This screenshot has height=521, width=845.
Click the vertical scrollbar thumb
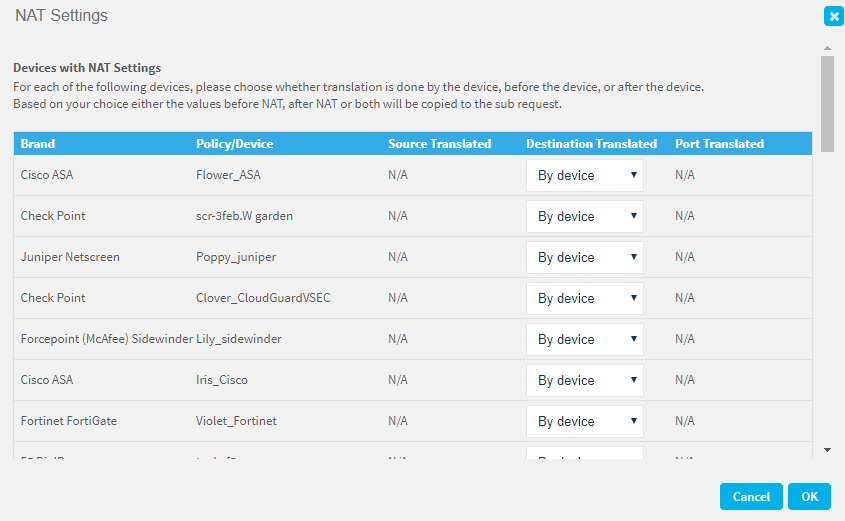[x=827, y=103]
